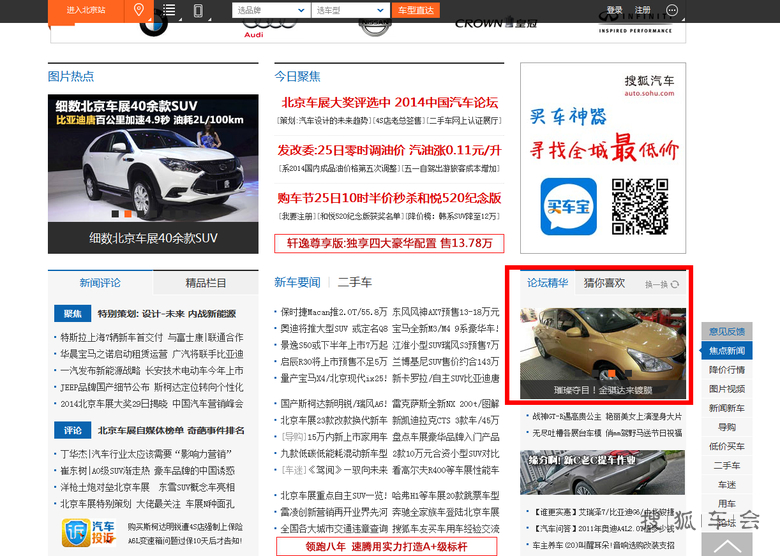Open the 选车型 model dropdown

coord(346,10)
